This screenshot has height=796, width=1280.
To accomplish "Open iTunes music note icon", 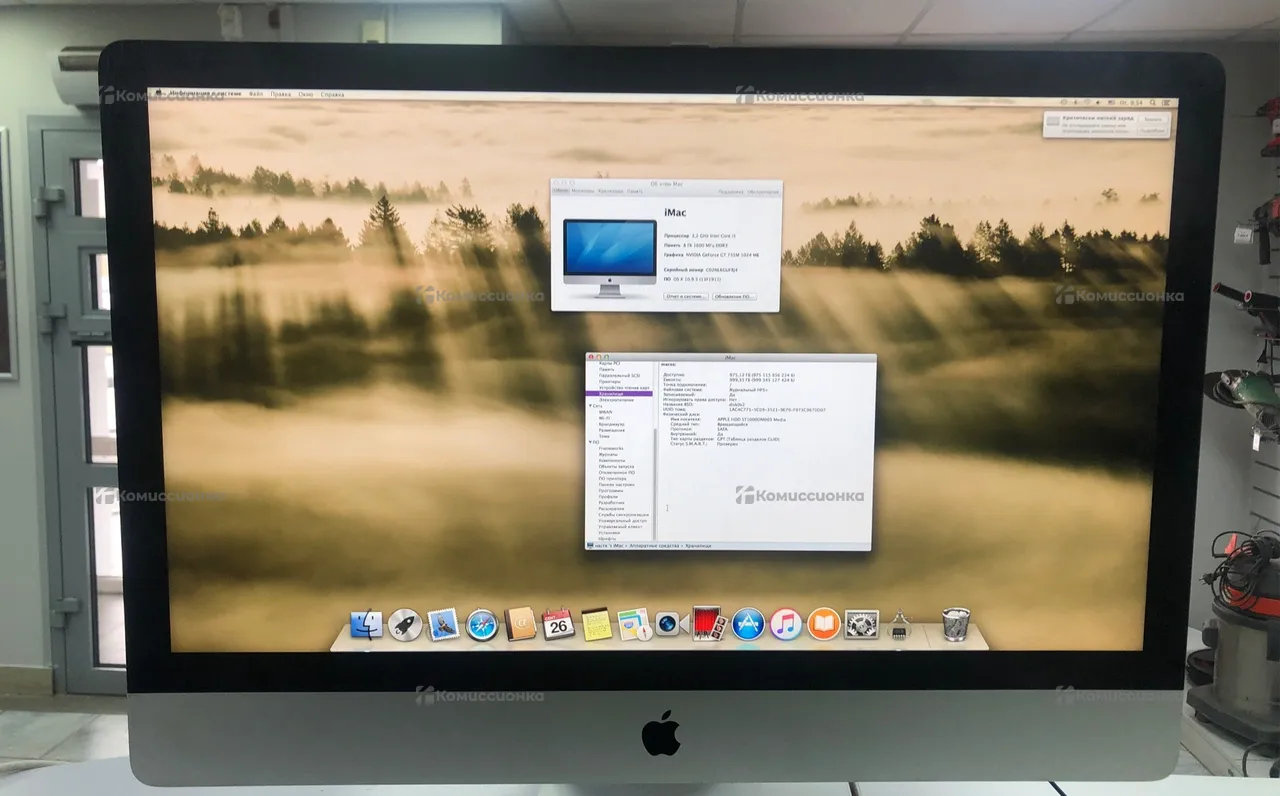I will (786, 625).
